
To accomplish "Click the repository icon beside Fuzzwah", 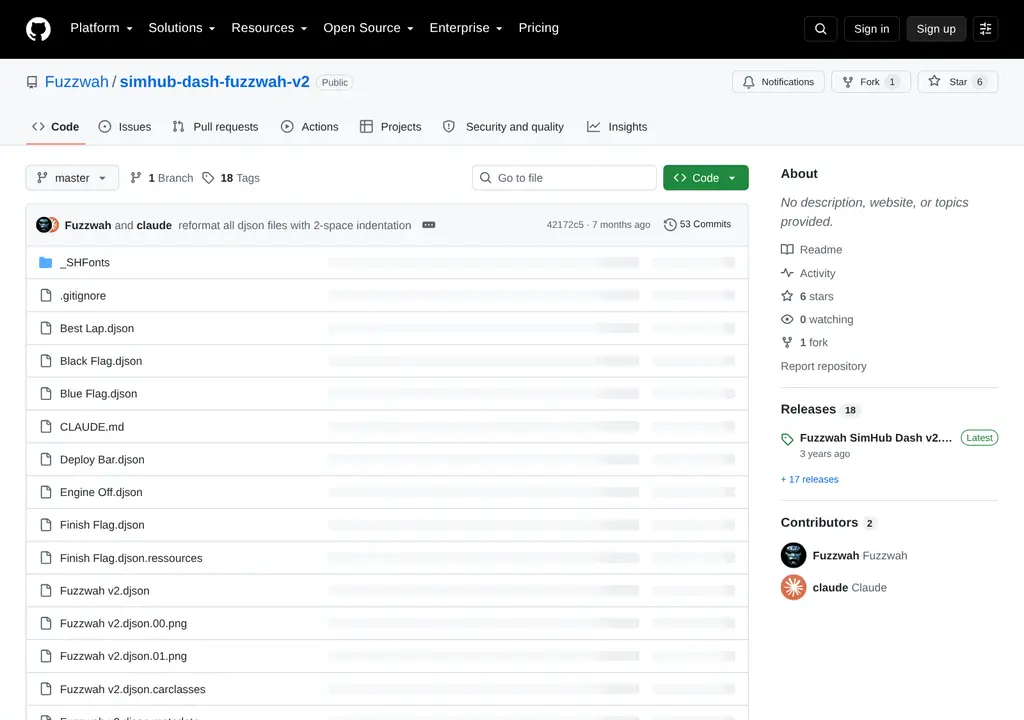I will (32, 82).
